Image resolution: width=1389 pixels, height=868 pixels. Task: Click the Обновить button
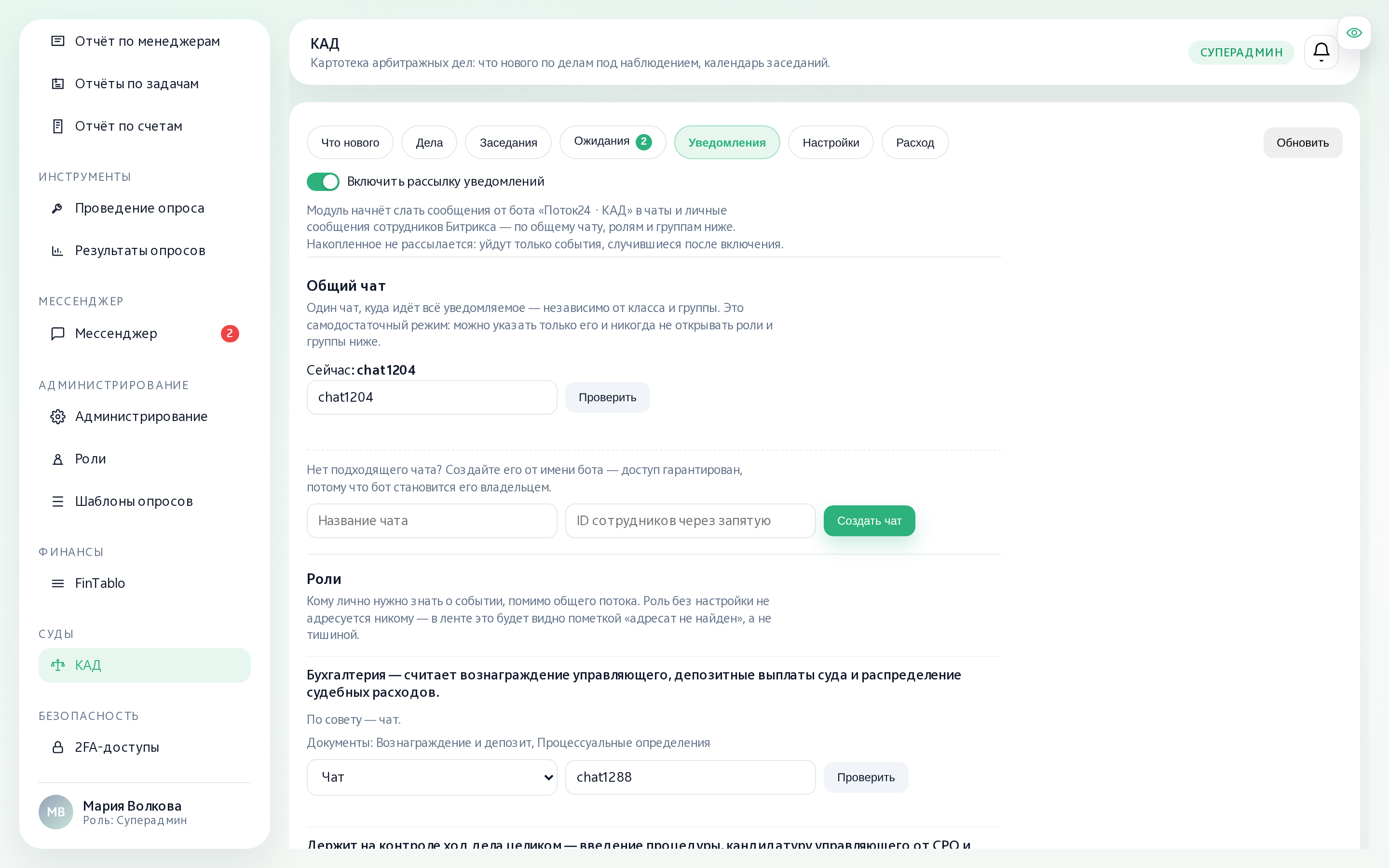[1302, 142]
